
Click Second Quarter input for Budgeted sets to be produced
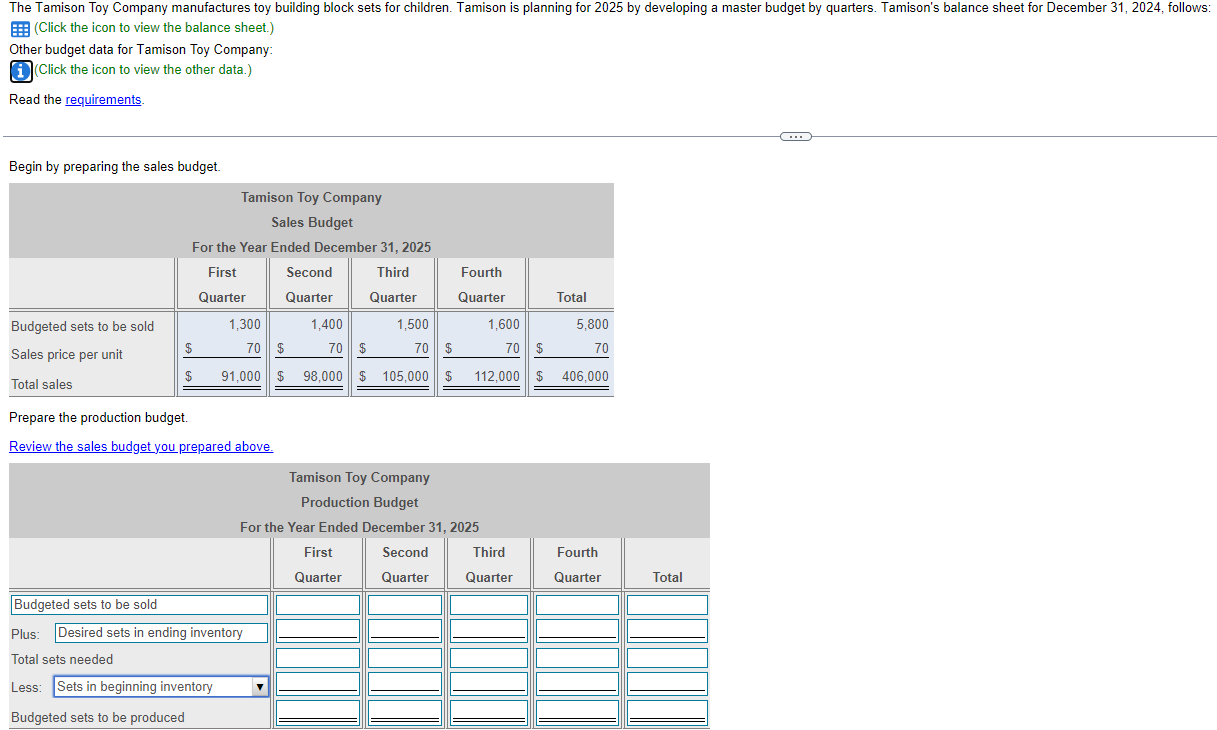coord(405,711)
